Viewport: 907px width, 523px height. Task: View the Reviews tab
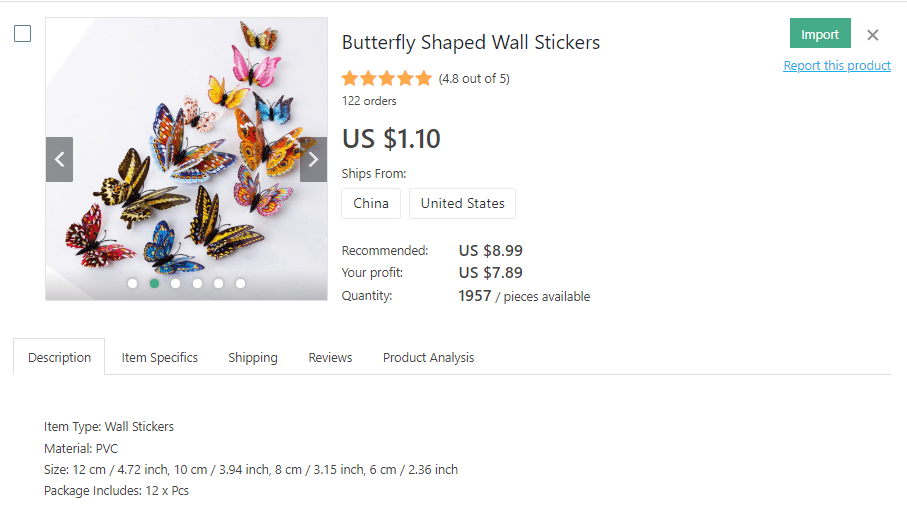(x=330, y=357)
